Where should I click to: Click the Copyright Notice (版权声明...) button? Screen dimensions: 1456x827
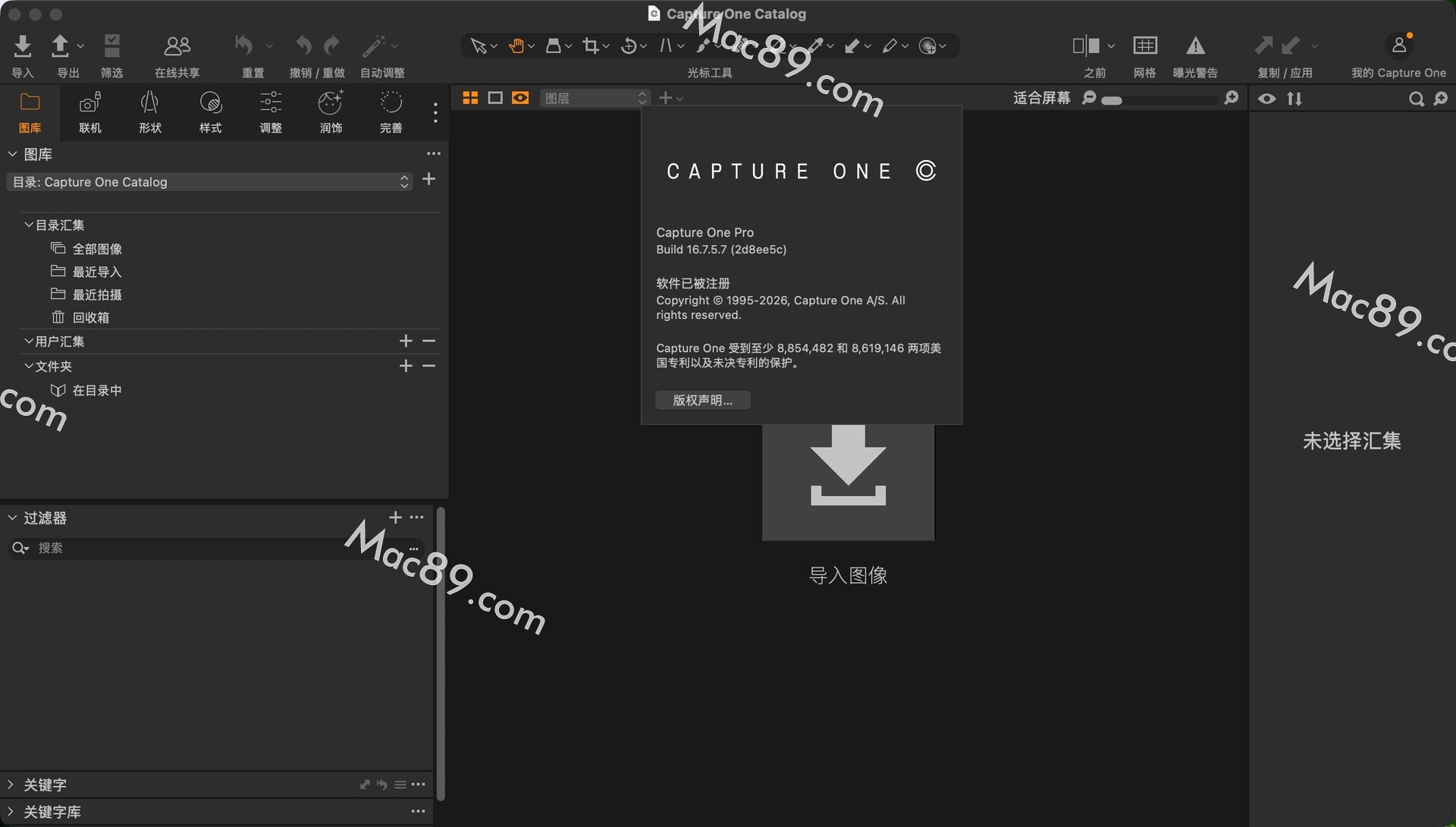click(702, 400)
